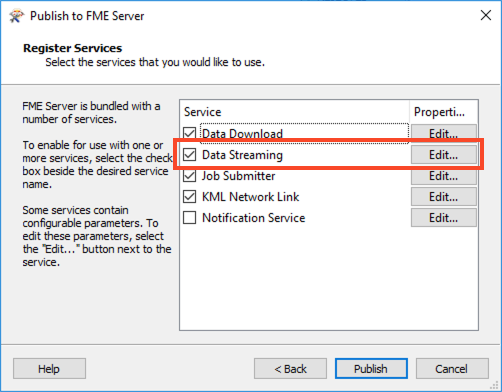Screen dimensions: 502x392
Task: Click the resize grip at dialog corner
Action: (495, 386)
